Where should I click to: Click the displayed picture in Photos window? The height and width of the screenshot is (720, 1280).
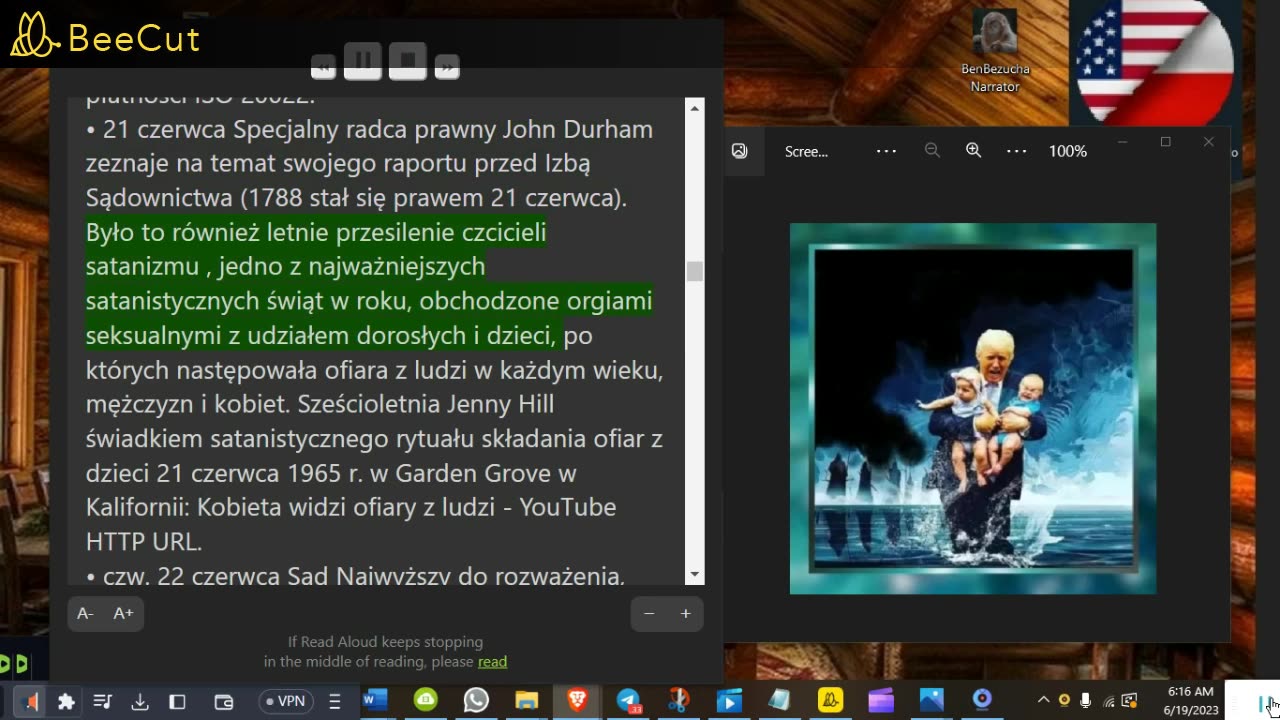click(973, 409)
